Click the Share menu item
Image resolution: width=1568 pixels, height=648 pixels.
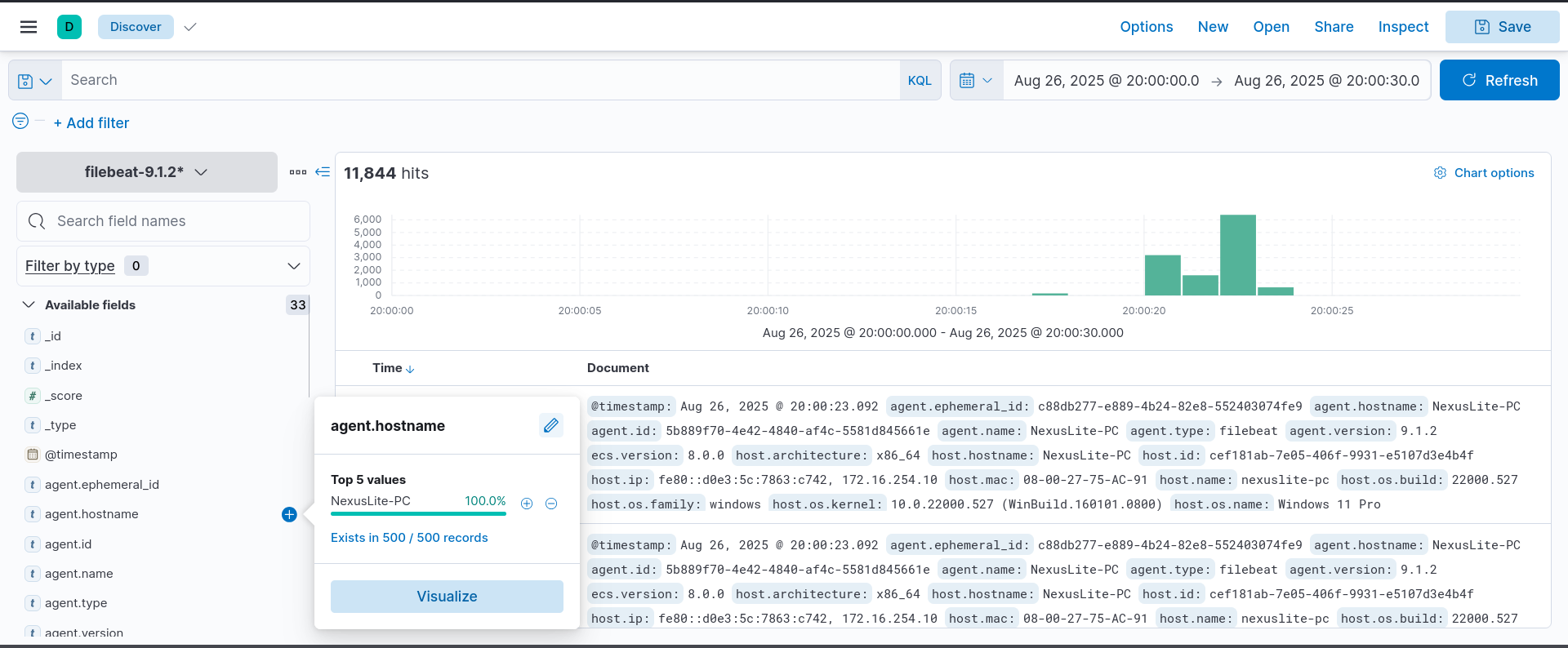[x=1334, y=27]
